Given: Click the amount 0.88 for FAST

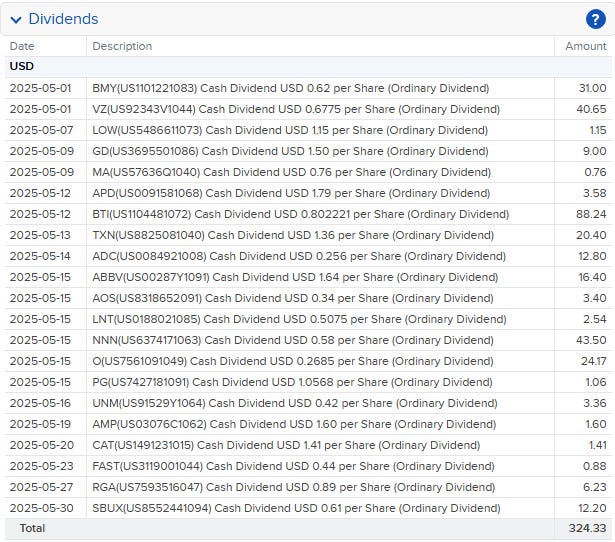Looking at the screenshot, I should 595,466.
